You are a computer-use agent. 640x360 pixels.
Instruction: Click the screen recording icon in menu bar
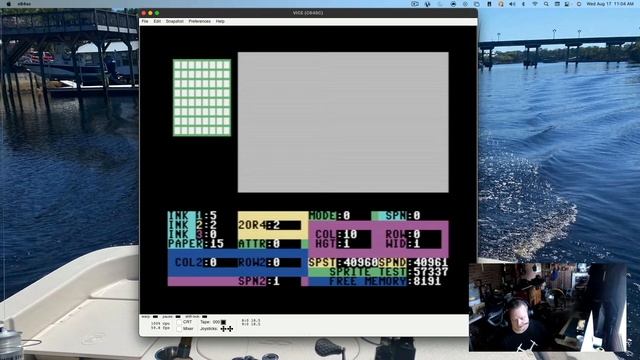click(x=415, y=4)
